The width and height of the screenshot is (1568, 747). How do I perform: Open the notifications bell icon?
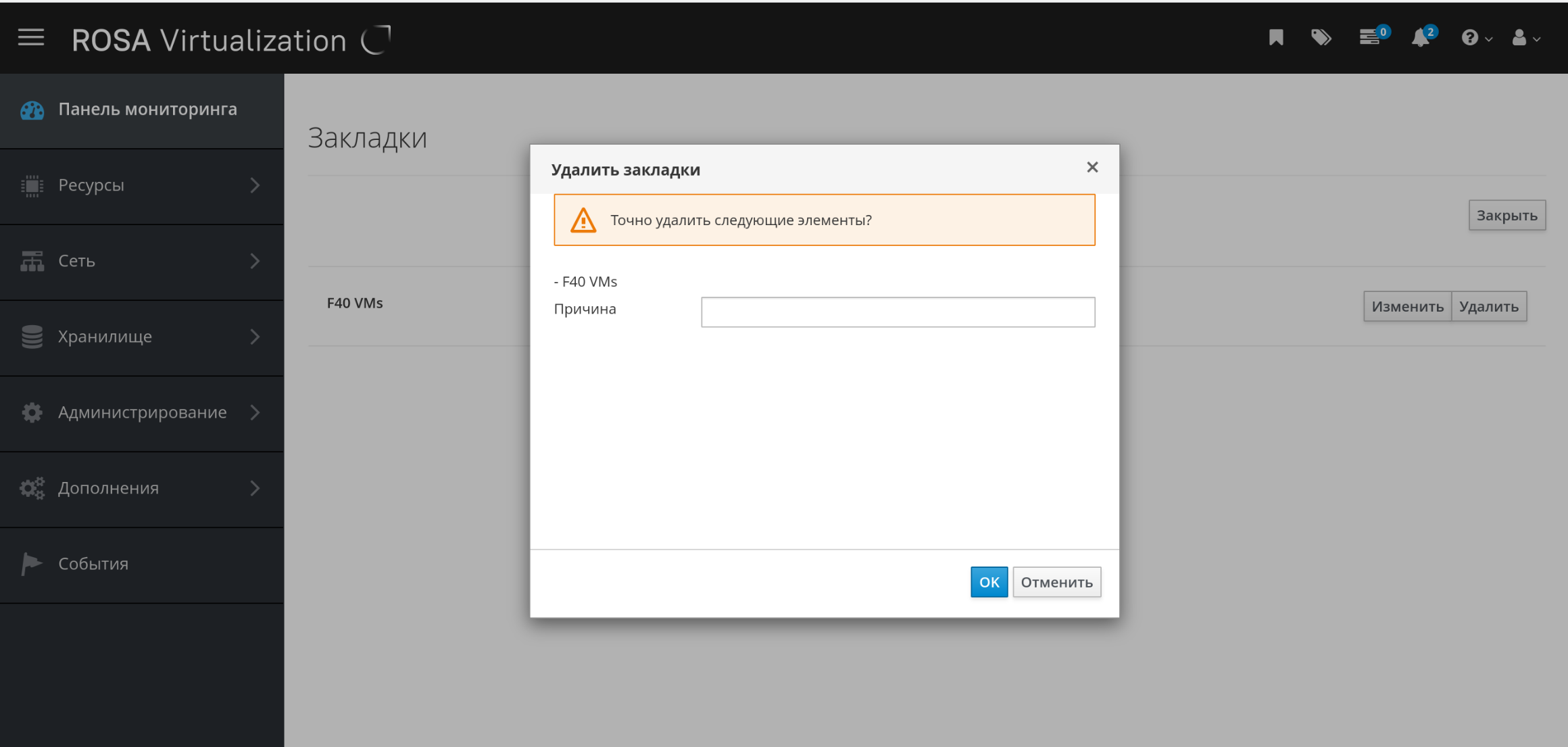1421,38
